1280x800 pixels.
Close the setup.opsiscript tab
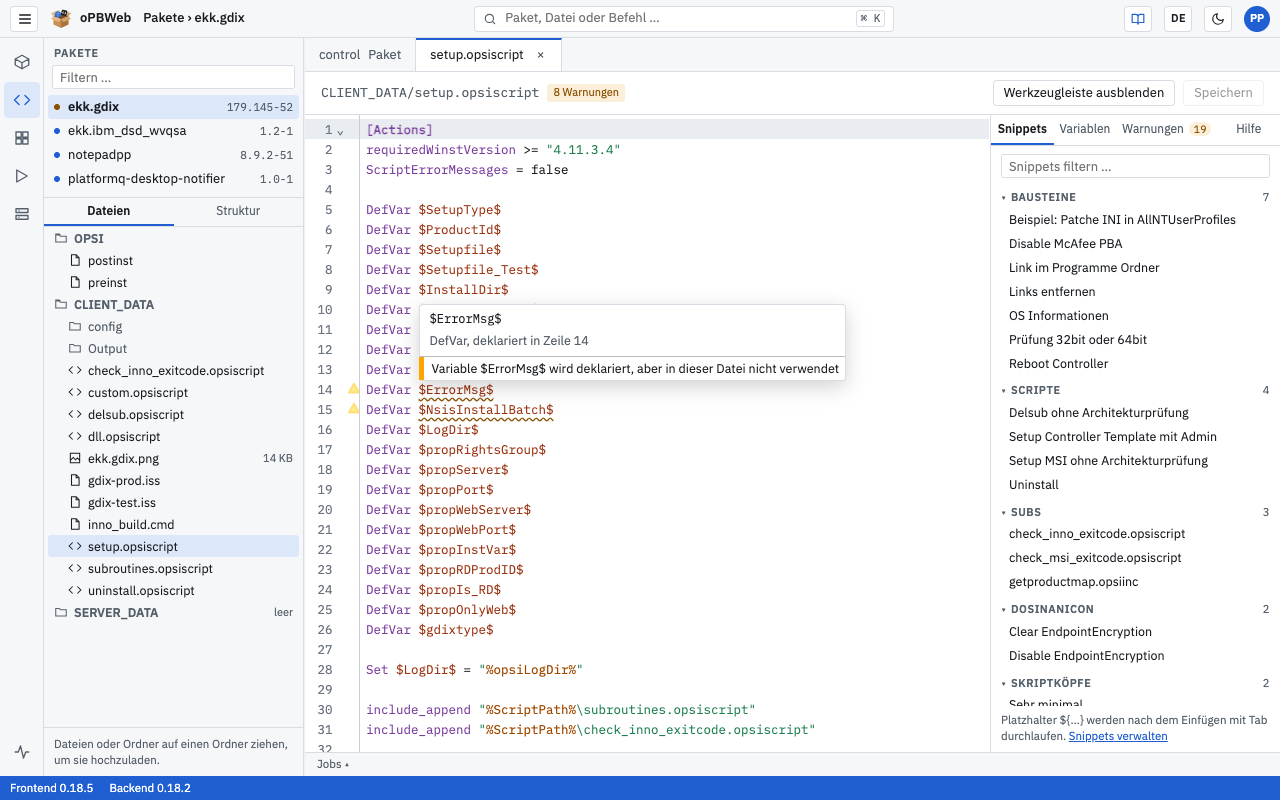pos(541,55)
